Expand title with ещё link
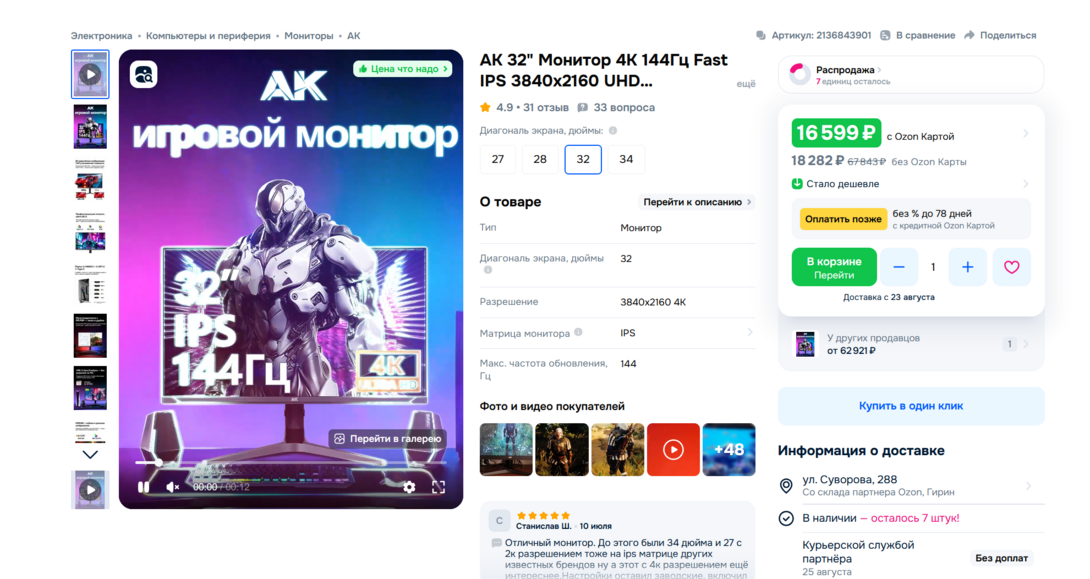This screenshot has height=579, width=1090. pos(746,83)
